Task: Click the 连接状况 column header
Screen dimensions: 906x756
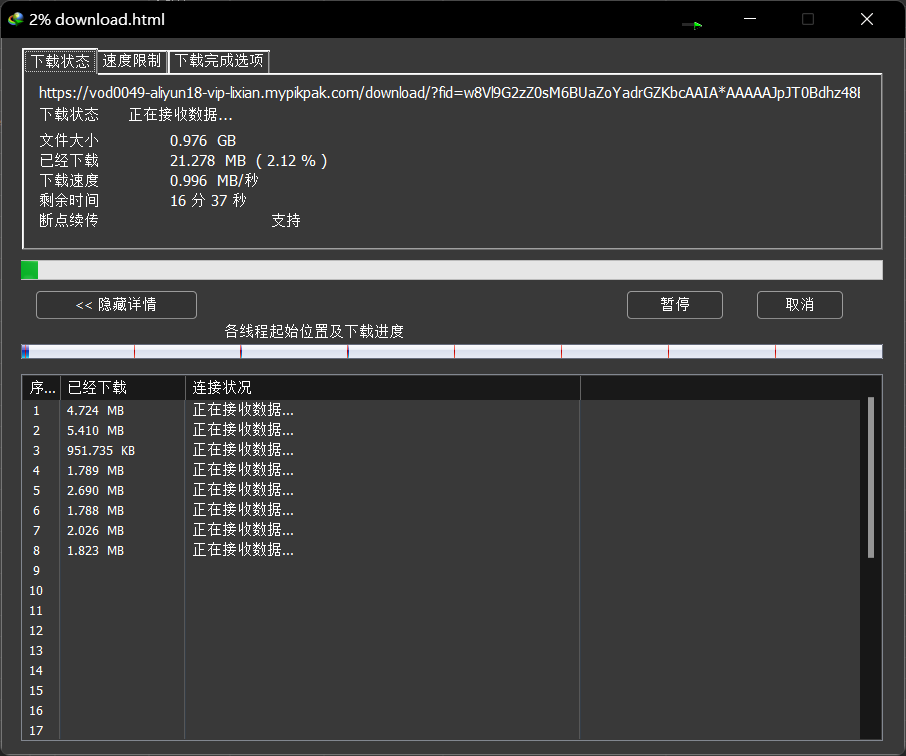Action: (382, 388)
